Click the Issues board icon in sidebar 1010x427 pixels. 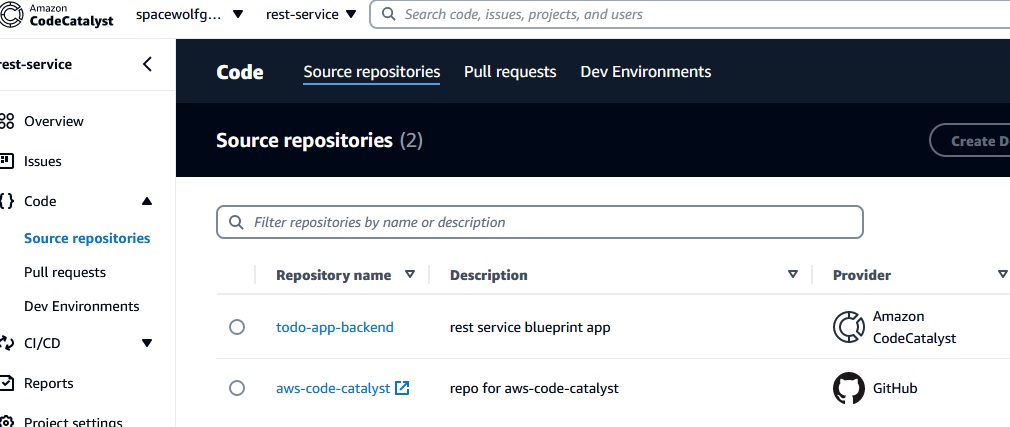click(6, 161)
